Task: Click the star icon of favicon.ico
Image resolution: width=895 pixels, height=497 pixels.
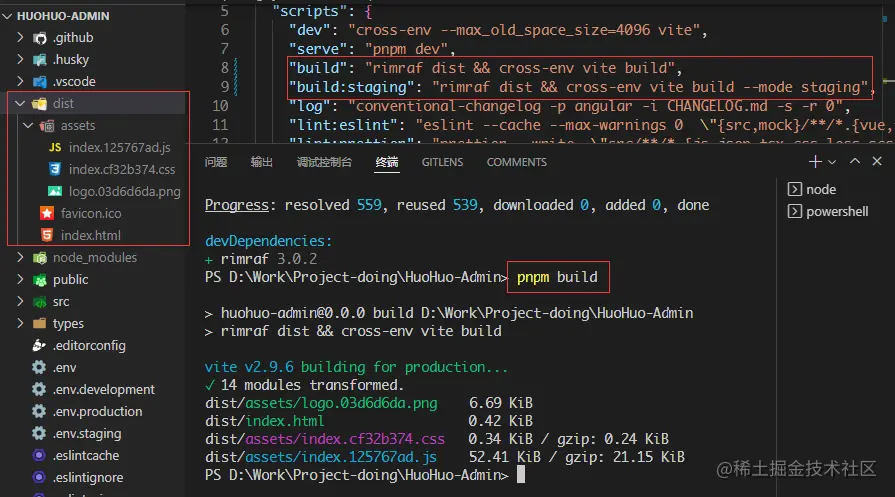Action: [47, 213]
